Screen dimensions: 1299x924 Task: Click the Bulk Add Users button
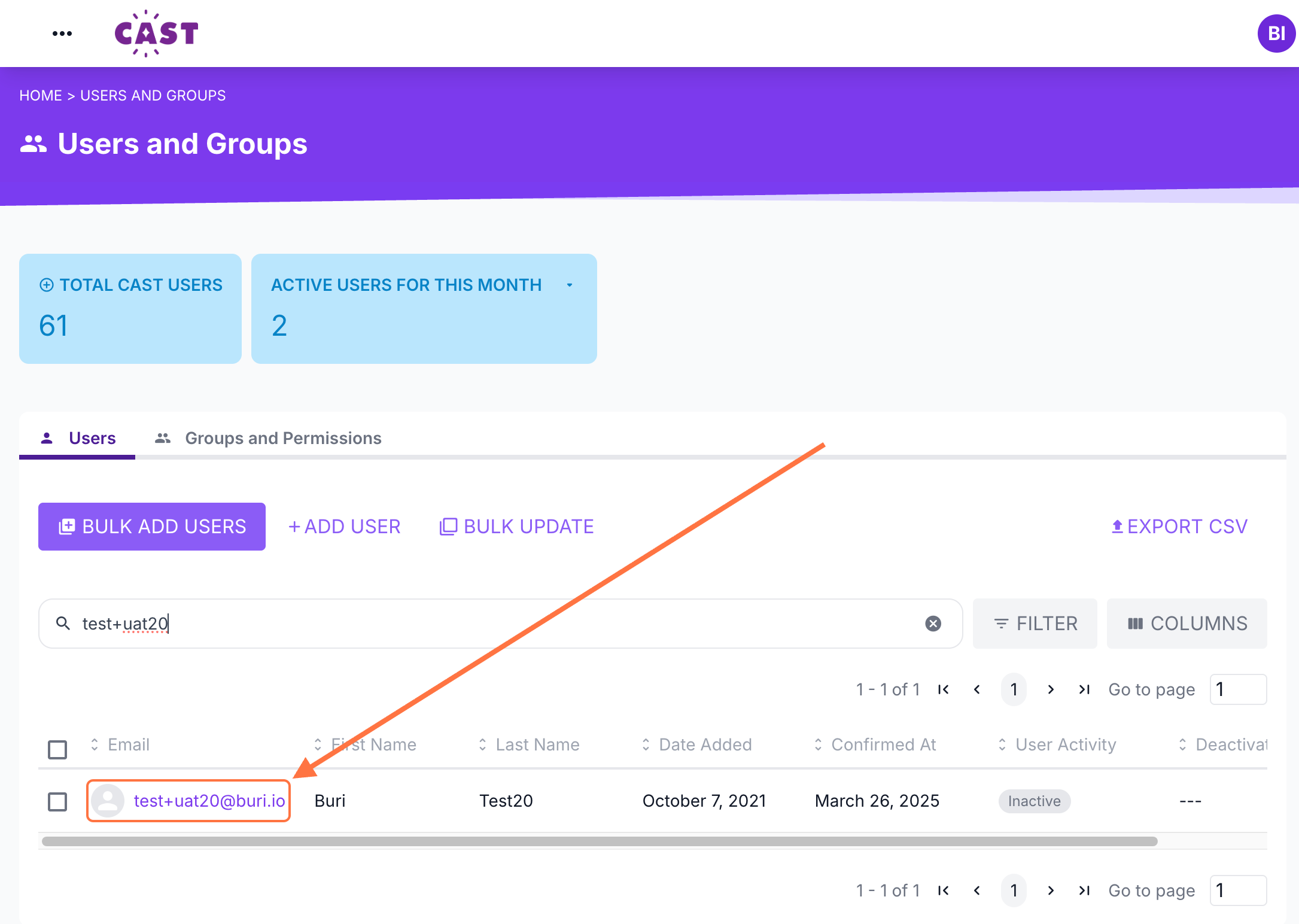[152, 527]
